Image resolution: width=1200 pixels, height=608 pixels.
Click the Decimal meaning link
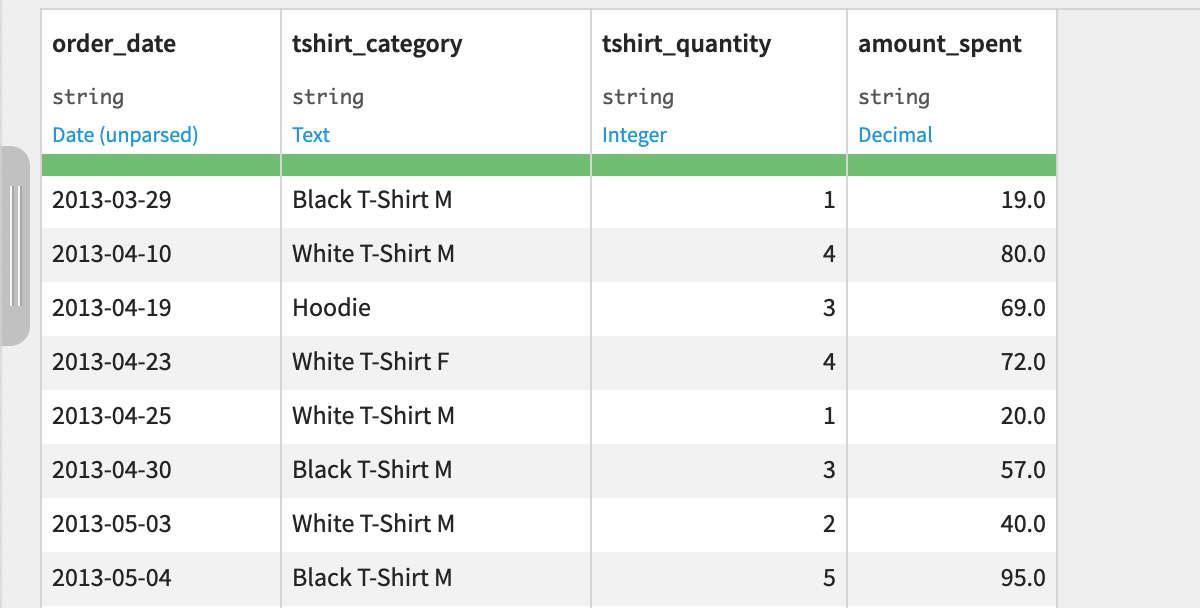point(895,135)
